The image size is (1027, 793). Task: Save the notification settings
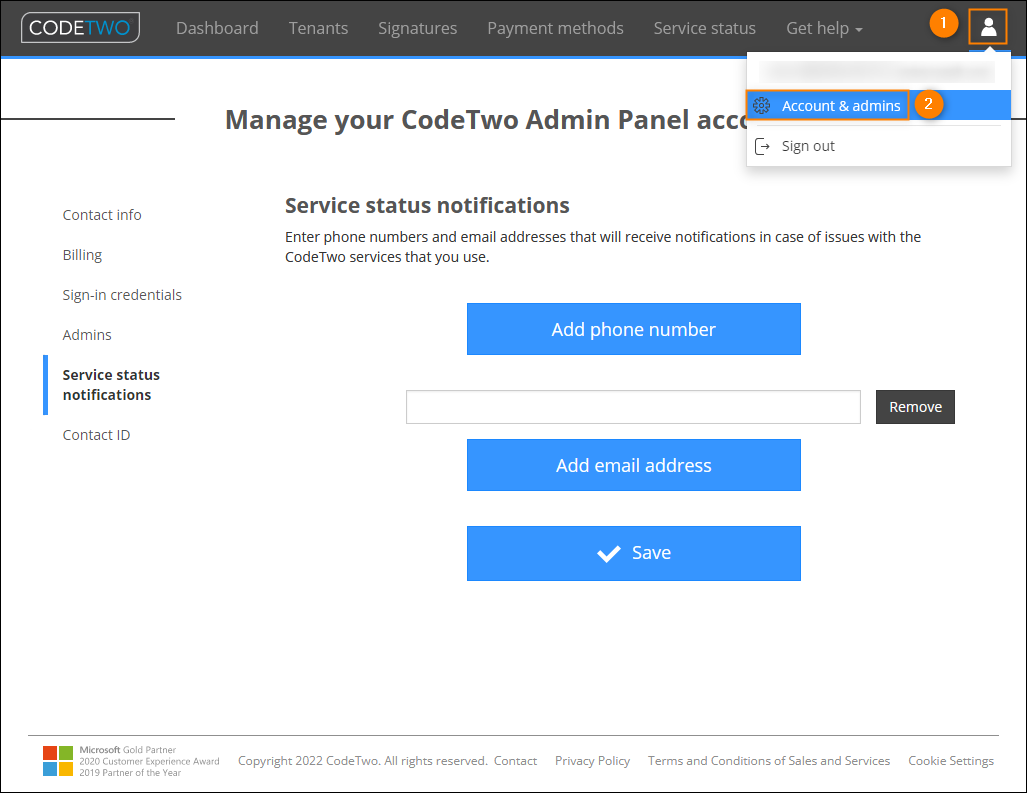point(633,553)
